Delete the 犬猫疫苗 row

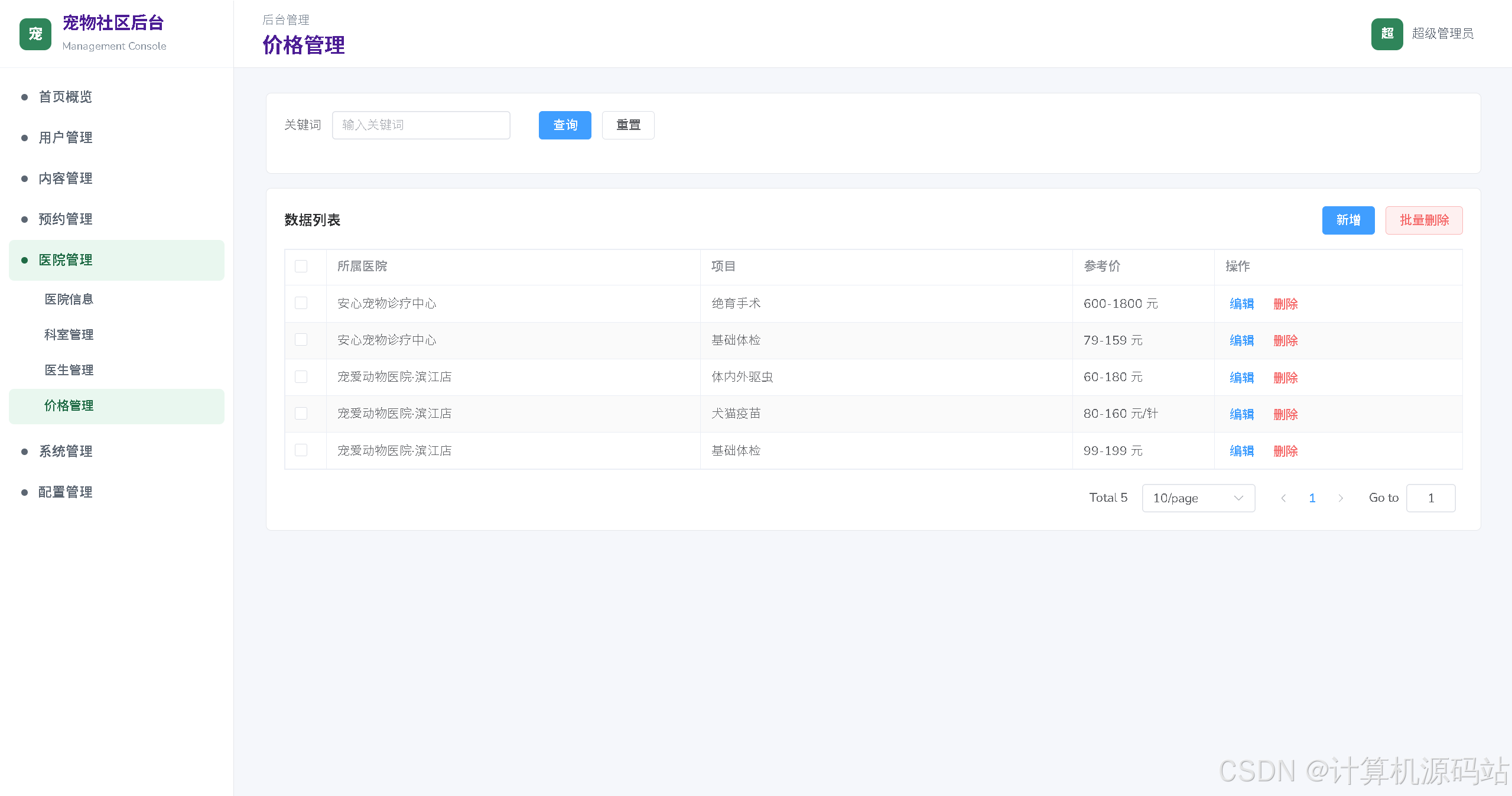point(1285,414)
